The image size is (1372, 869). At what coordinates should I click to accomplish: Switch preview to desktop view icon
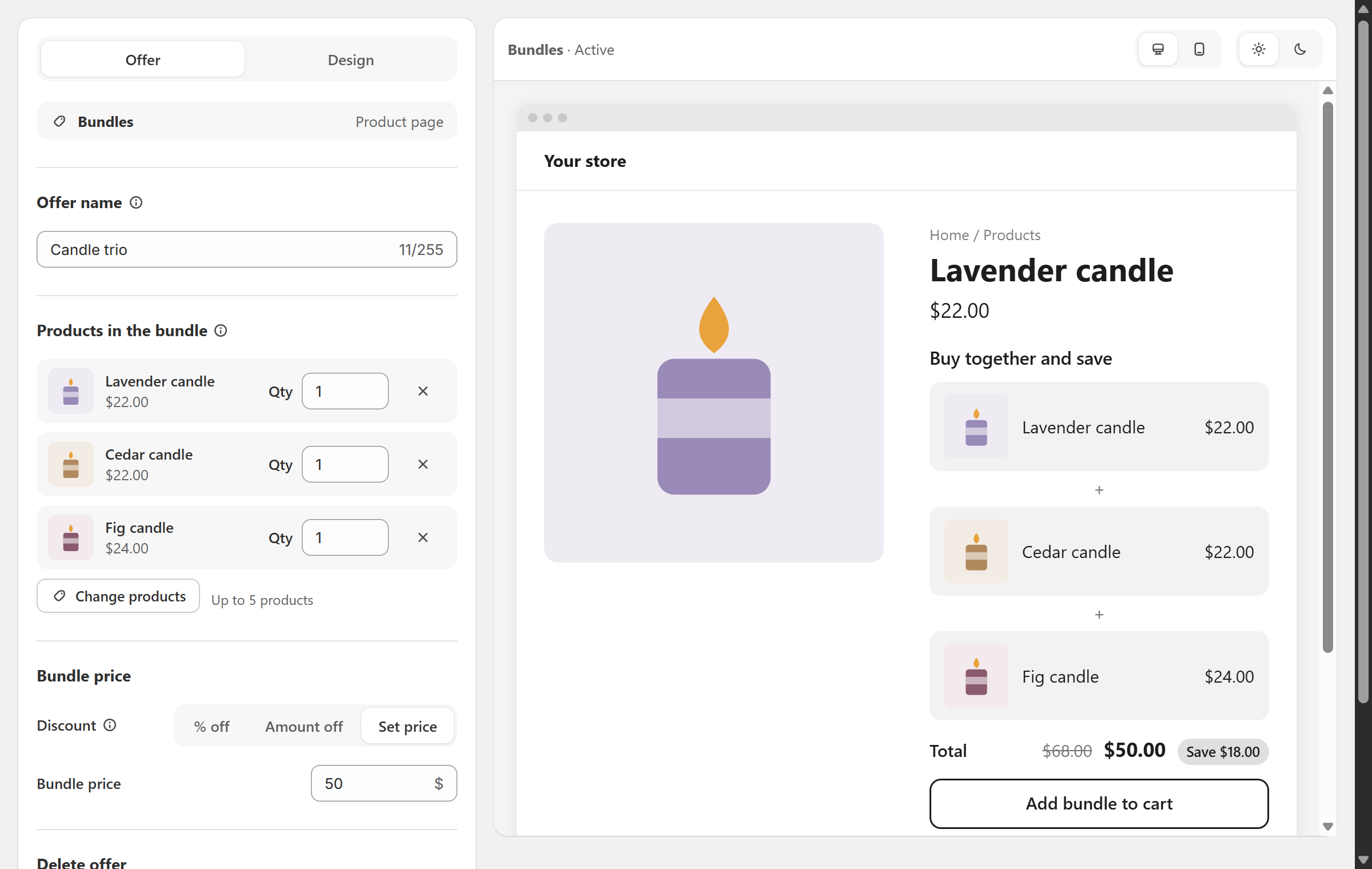tap(1158, 50)
